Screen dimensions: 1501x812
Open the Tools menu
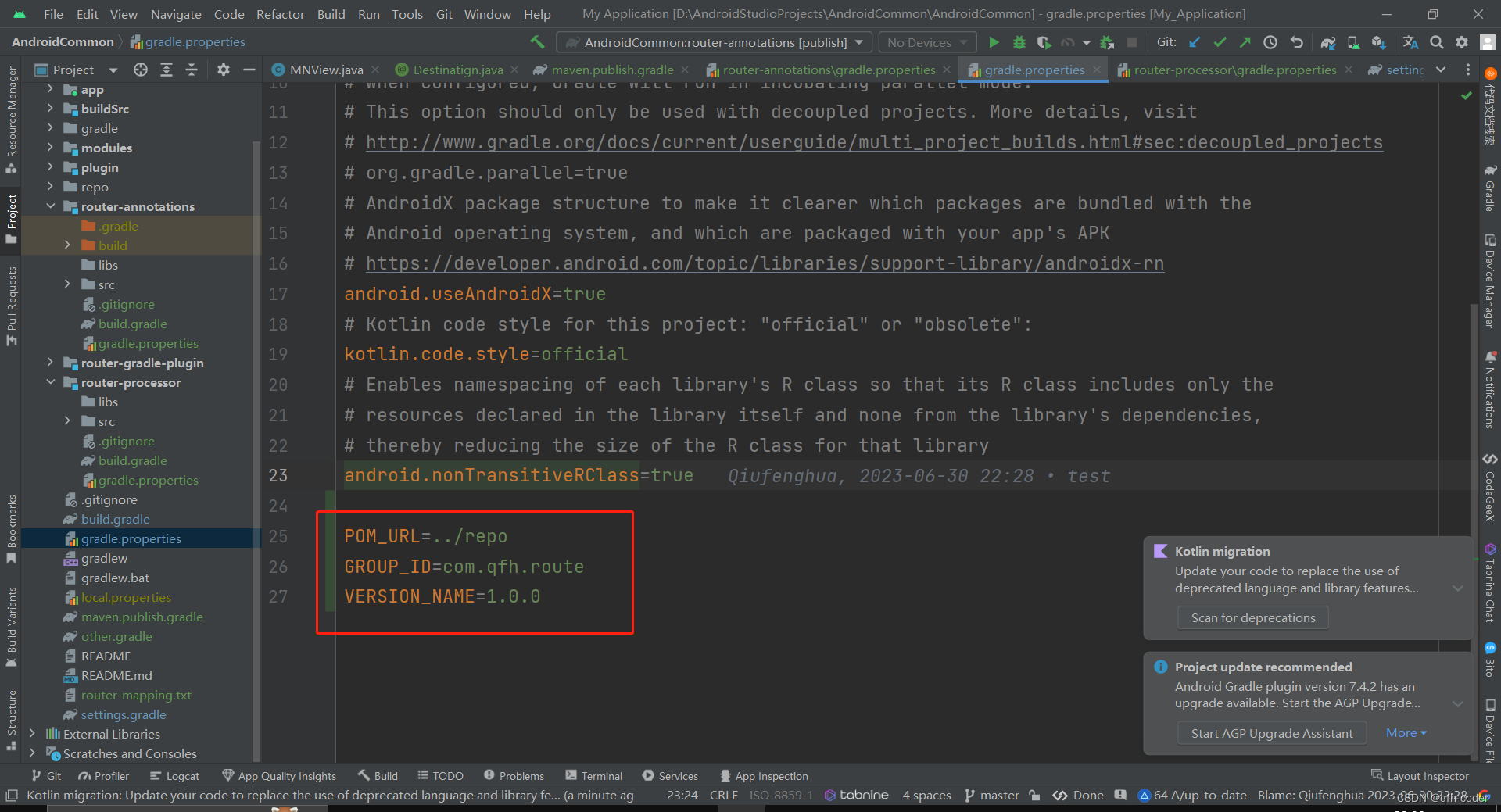pyautogui.click(x=407, y=14)
